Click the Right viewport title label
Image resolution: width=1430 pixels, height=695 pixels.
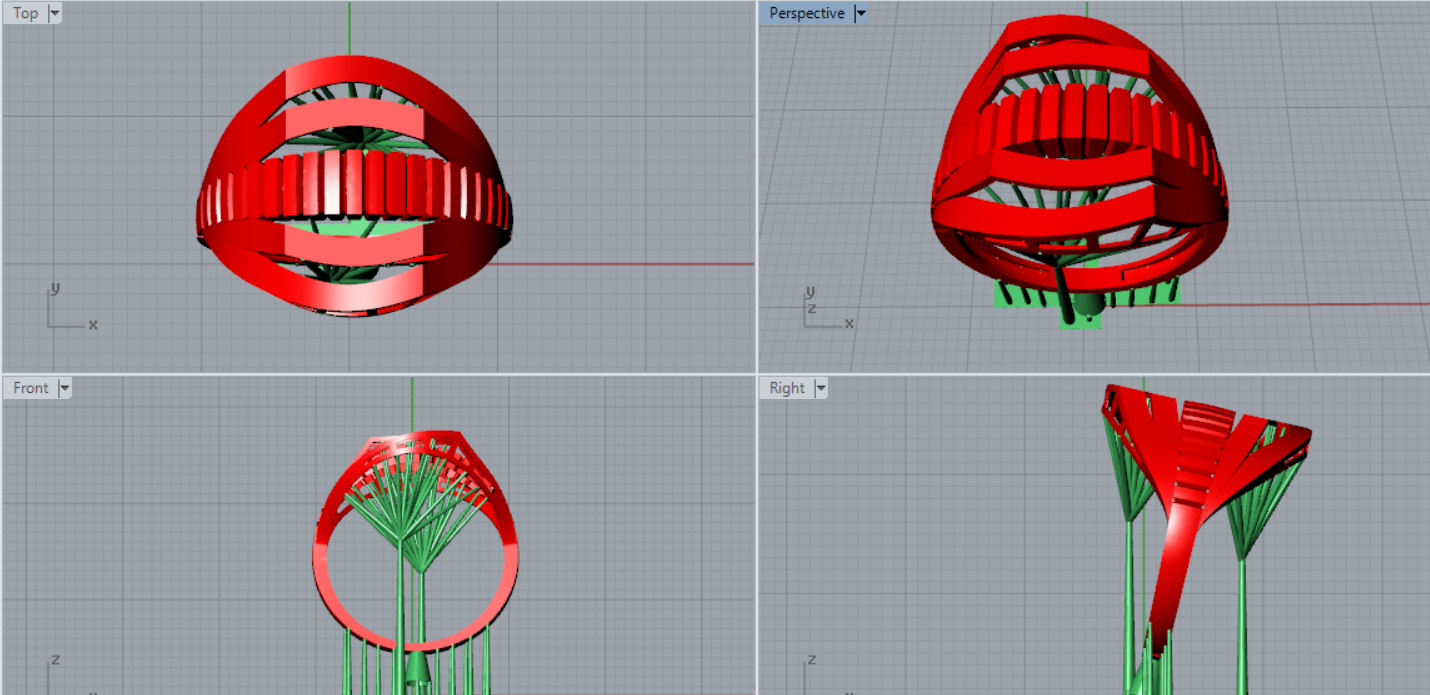[x=787, y=388]
